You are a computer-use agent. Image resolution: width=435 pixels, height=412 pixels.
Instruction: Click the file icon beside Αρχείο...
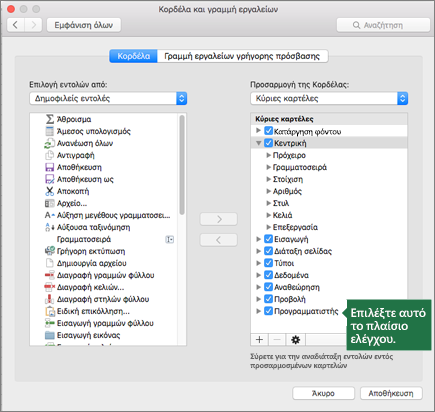click(50, 203)
